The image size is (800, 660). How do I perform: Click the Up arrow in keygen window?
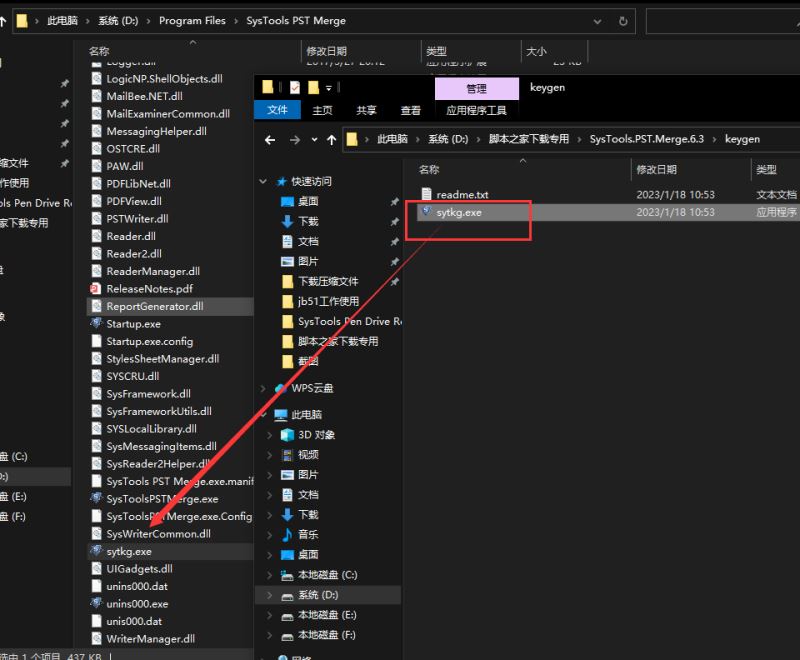click(x=332, y=139)
